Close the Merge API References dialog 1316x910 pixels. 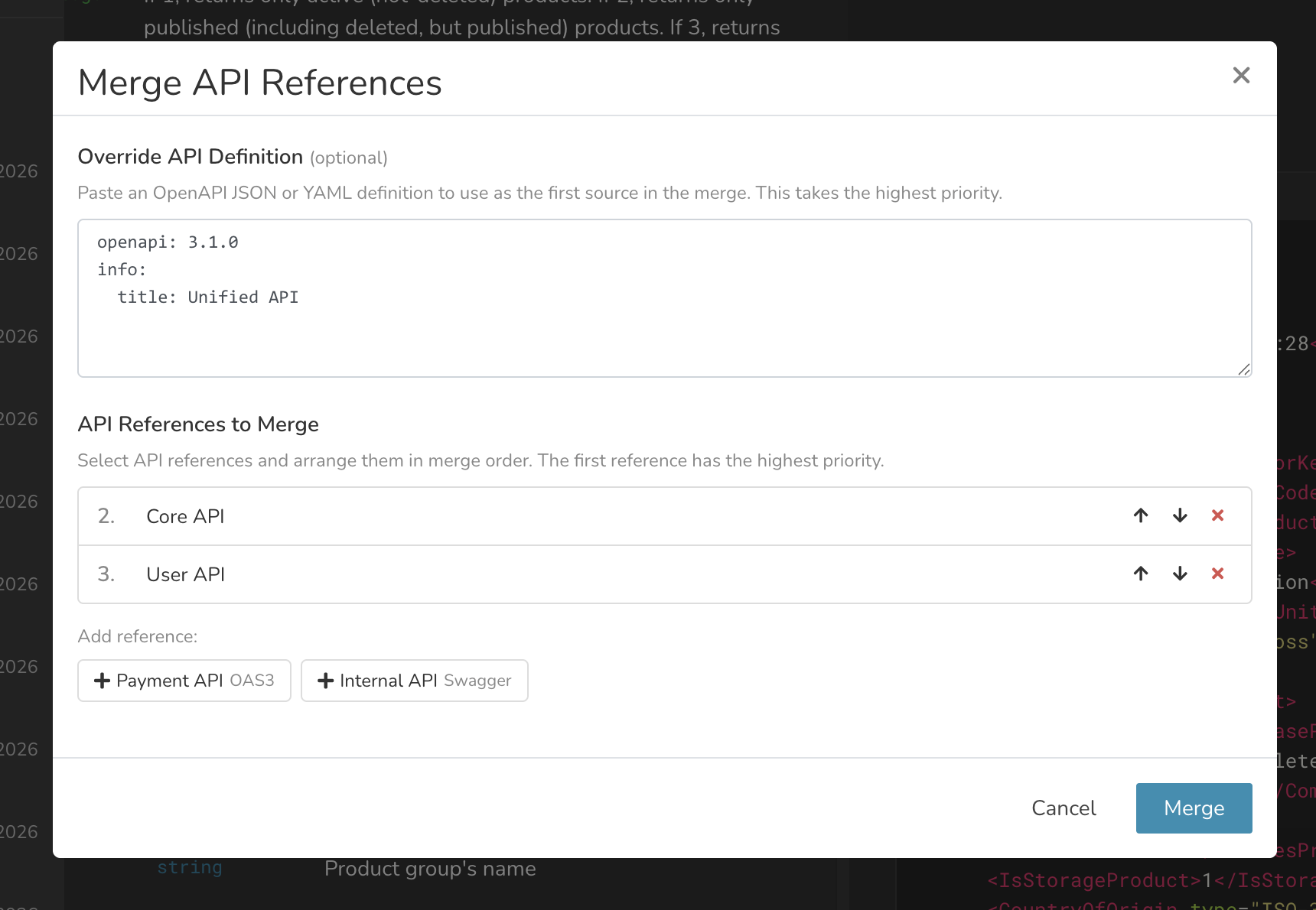1241,75
